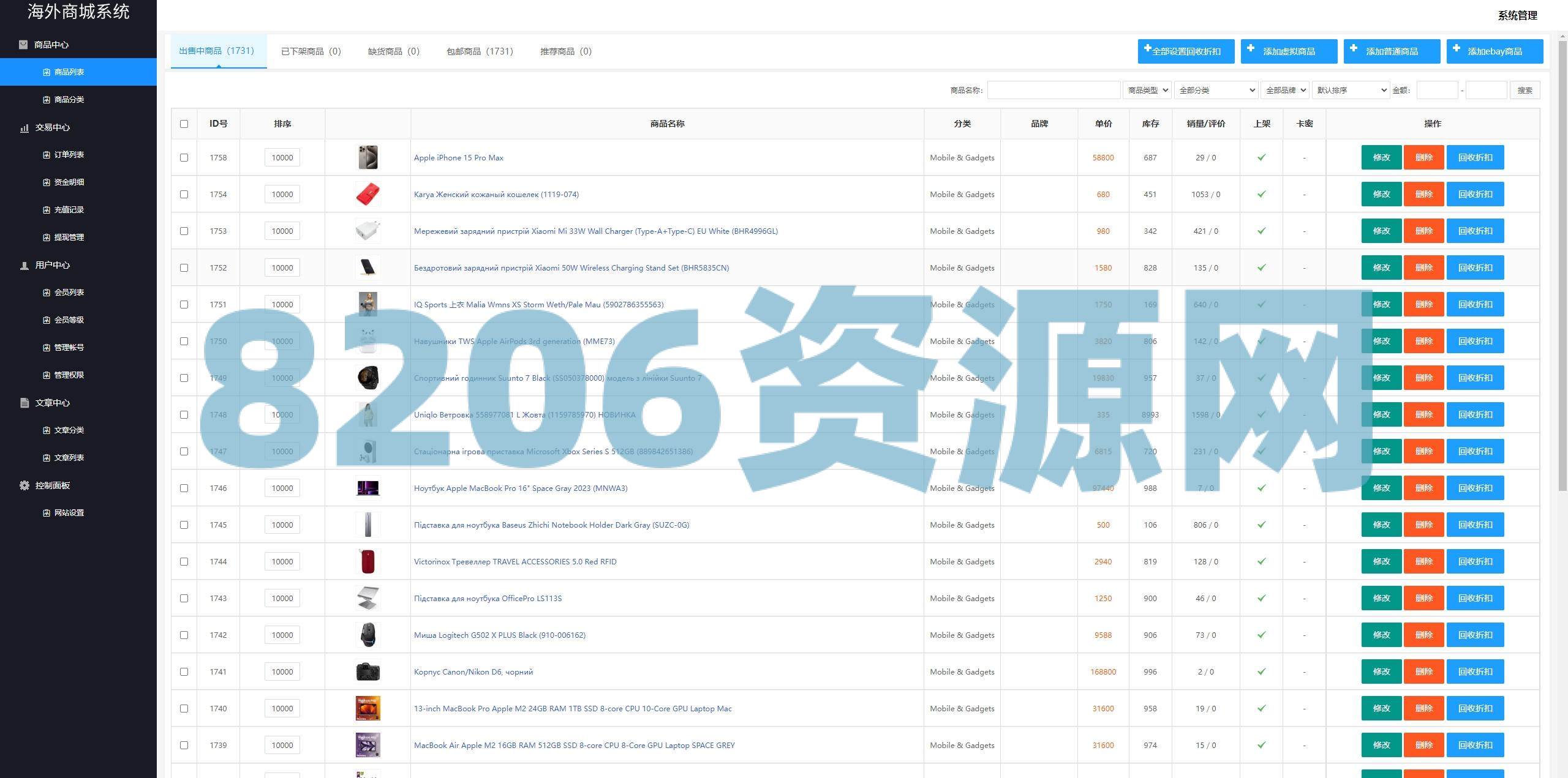Switch to the 已下架商品 tab
Viewport: 1568px width, 778px height.
311,51
